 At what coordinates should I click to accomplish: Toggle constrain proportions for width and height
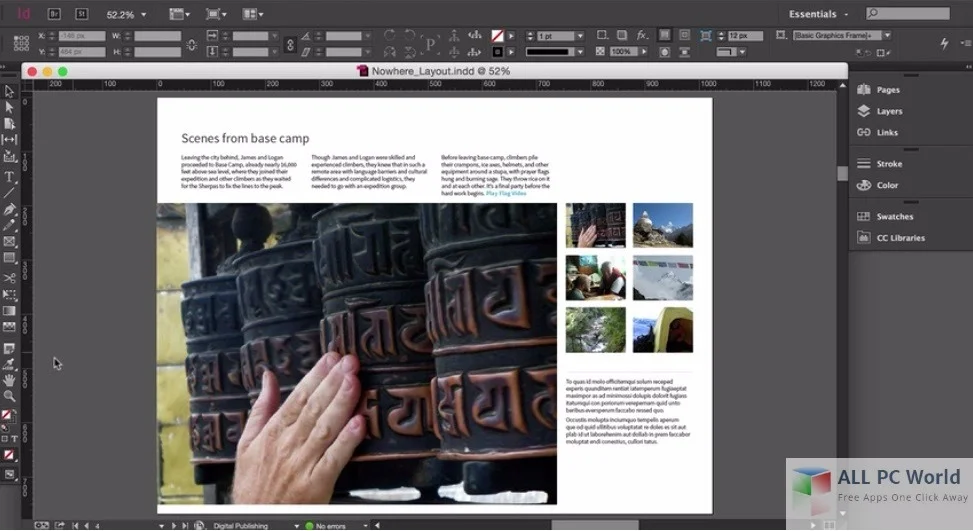pyautogui.click(x=192, y=45)
